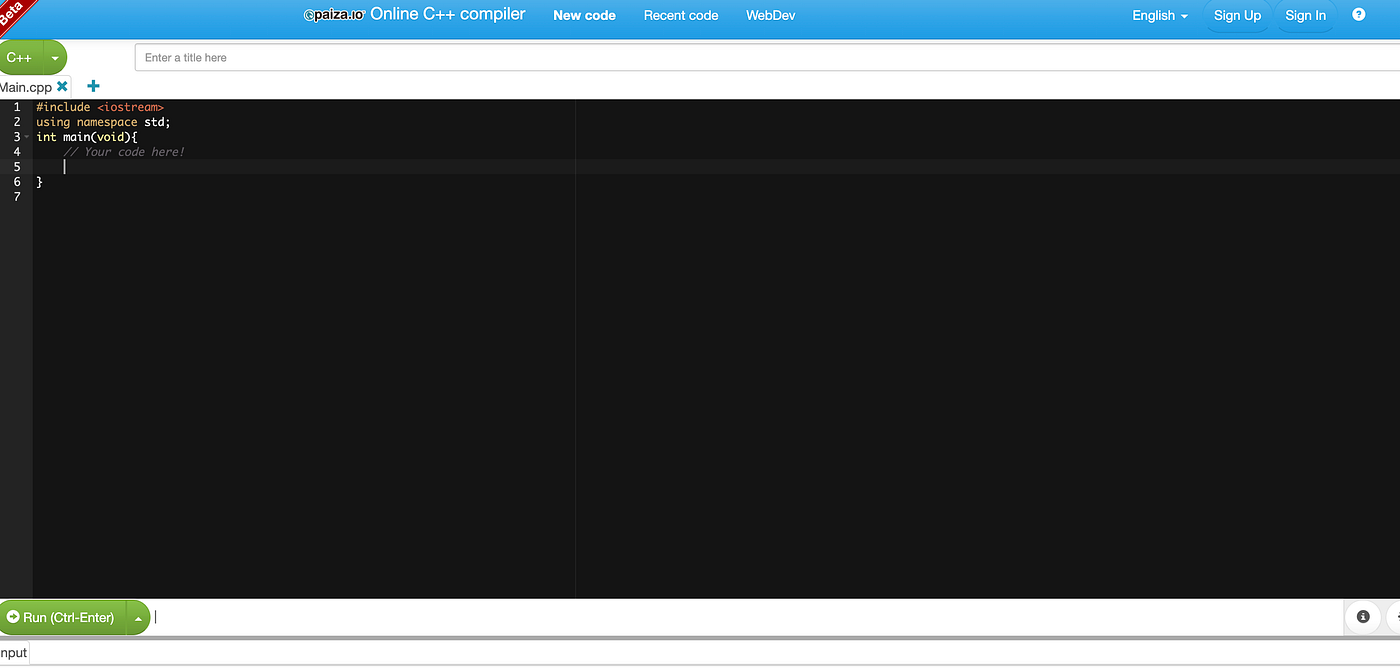Open the WebDev menu item

770,15
